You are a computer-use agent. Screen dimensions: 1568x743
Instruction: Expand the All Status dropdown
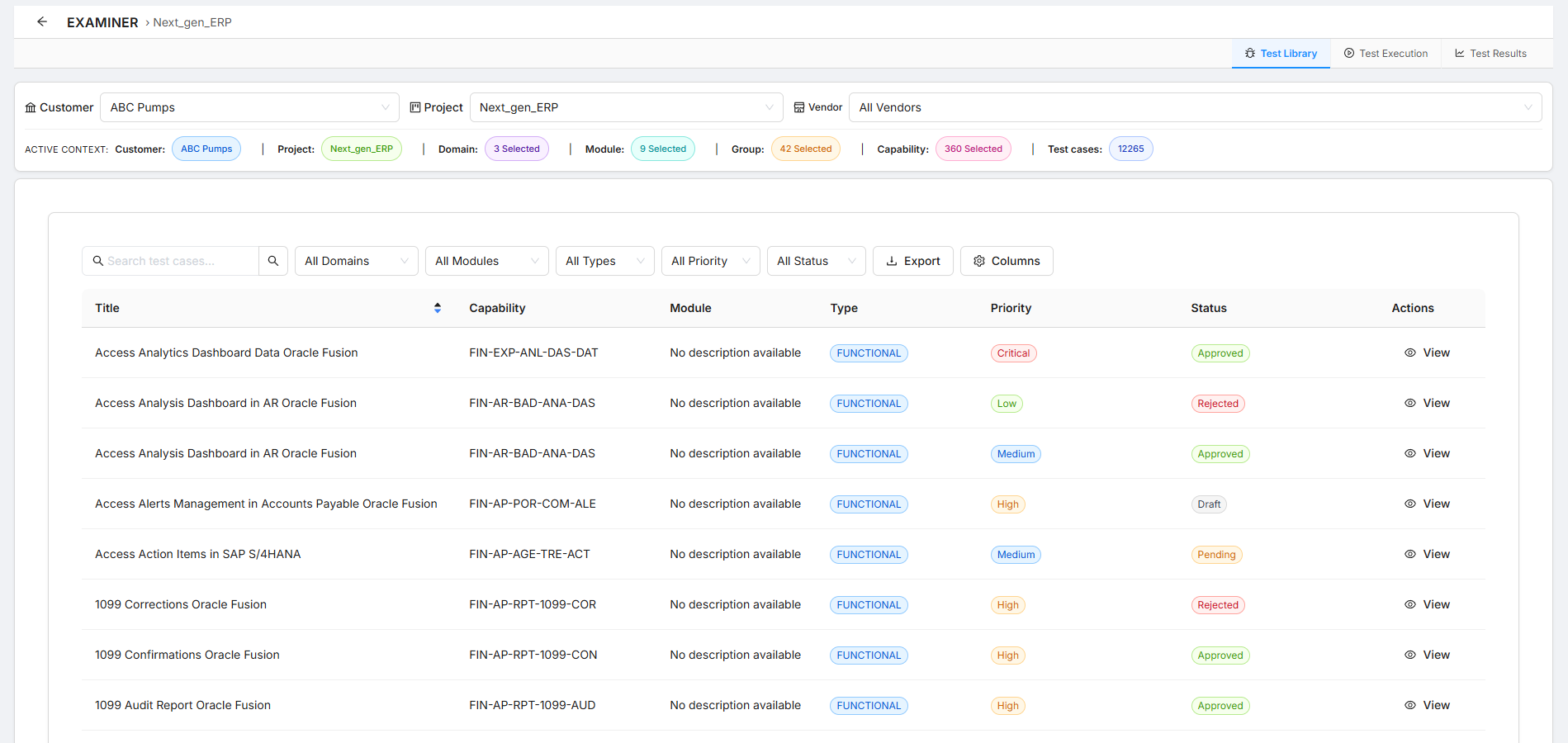[816, 261]
